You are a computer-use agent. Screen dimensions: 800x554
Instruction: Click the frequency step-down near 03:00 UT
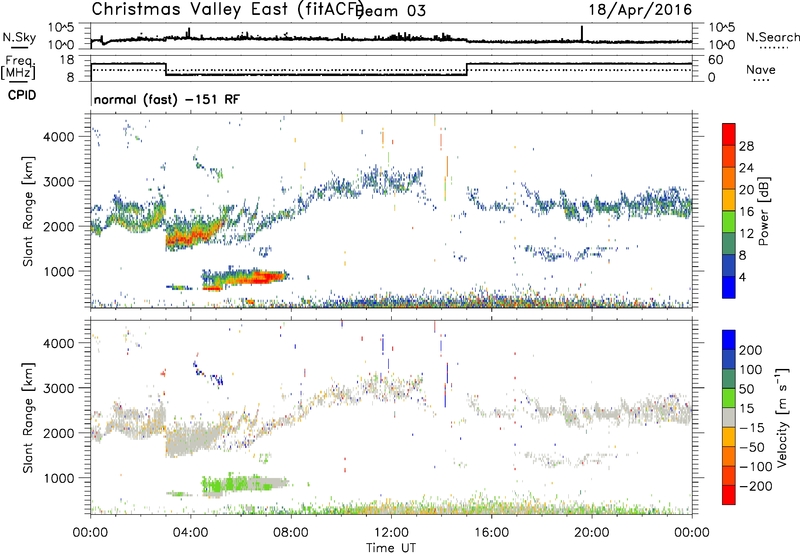point(166,69)
